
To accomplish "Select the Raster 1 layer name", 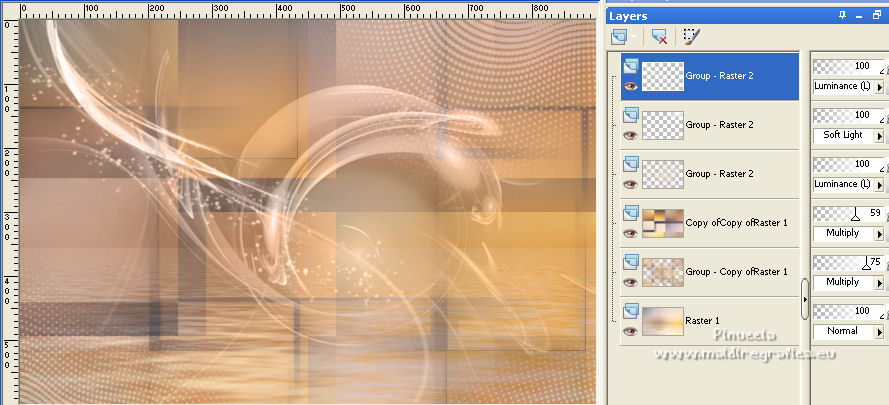I will tap(702, 320).
